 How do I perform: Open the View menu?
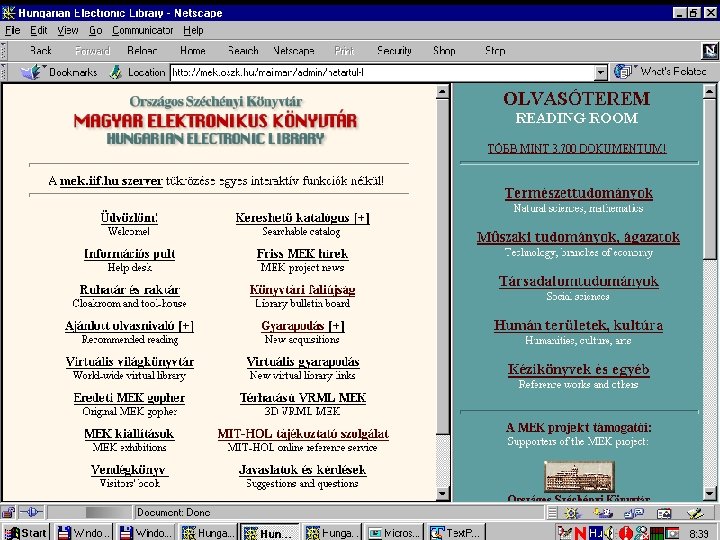[68, 30]
